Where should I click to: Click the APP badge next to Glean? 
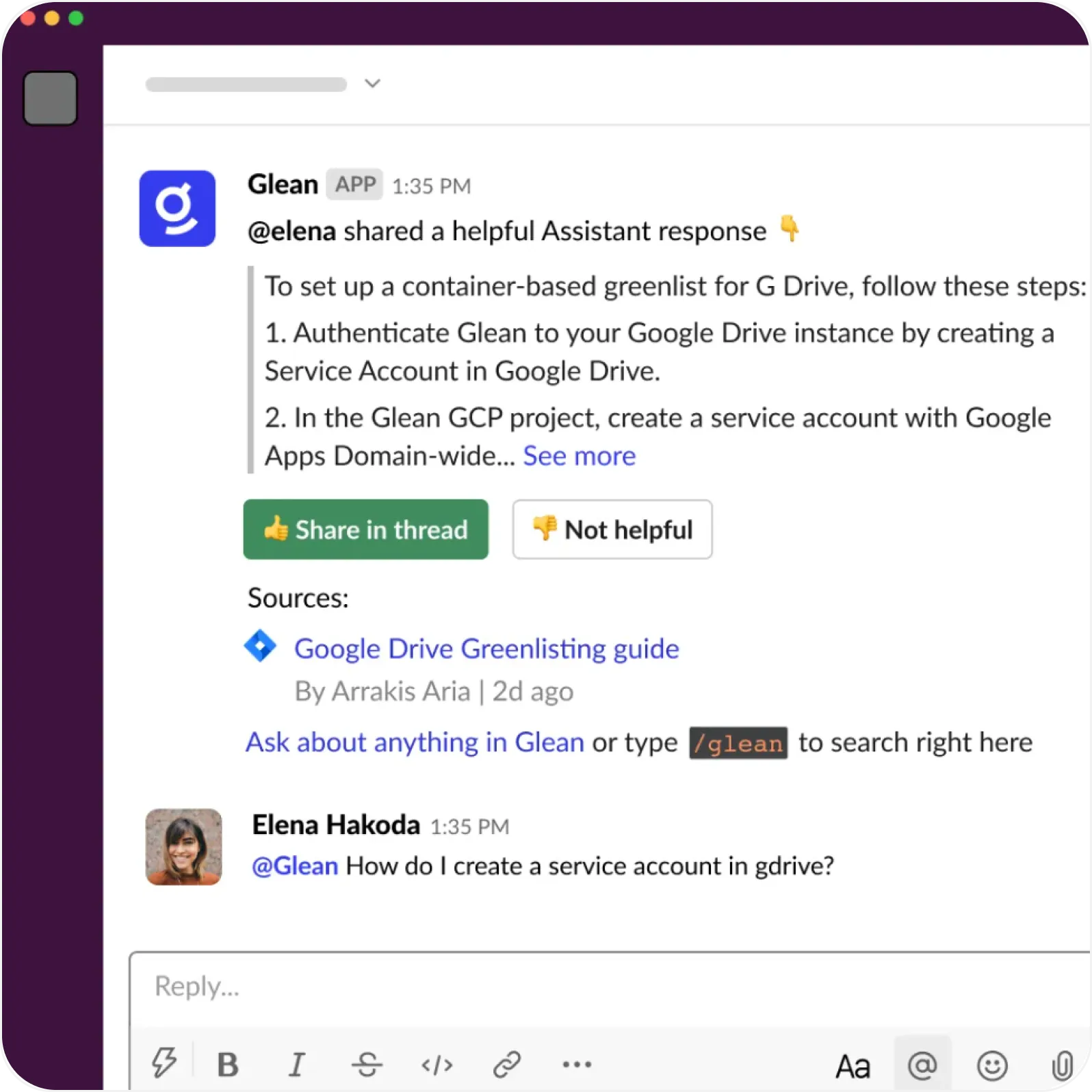(x=355, y=184)
